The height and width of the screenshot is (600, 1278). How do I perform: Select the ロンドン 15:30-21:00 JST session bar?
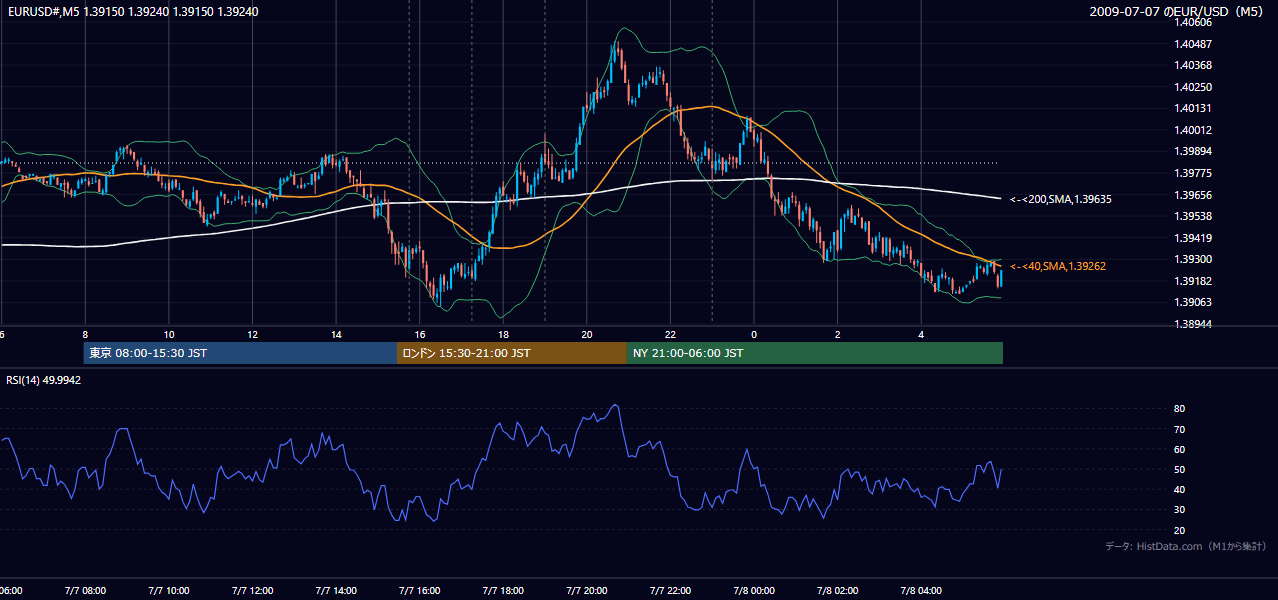tap(512, 353)
